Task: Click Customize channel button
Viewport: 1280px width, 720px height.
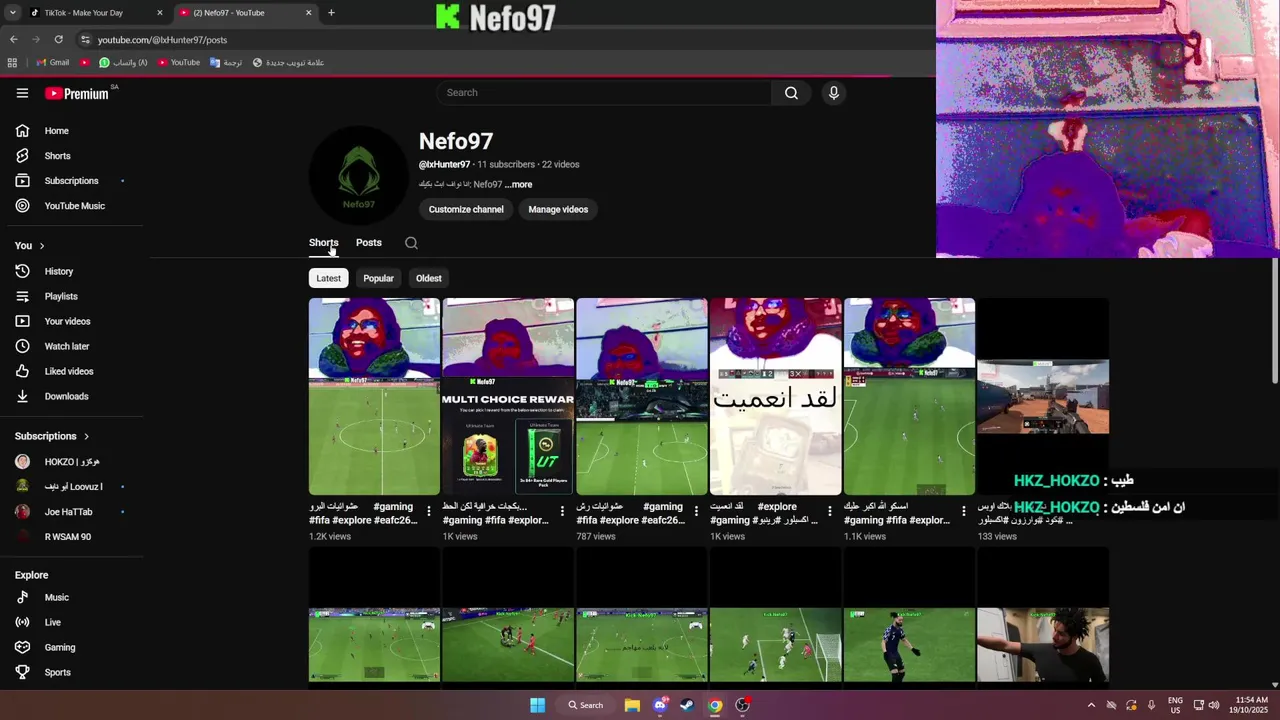Action: click(466, 209)
